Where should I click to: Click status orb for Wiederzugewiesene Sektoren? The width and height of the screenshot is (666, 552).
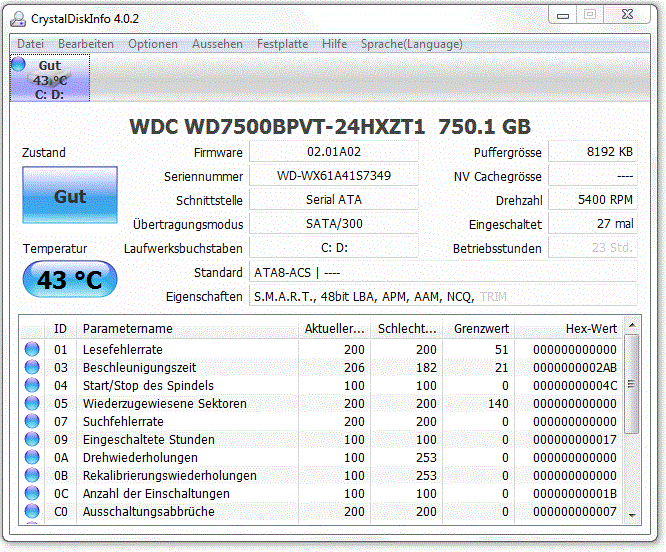(32, 403)
